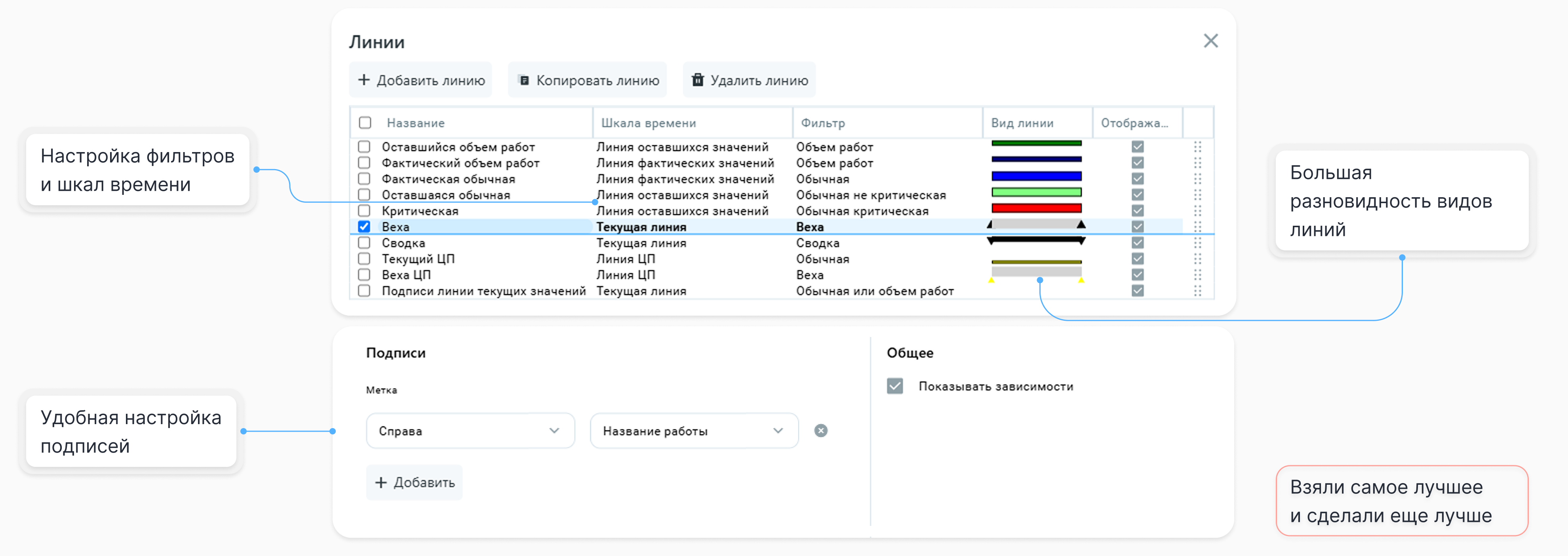Toggle display checkbox for Фактическая обычная

pyautogui.click(x=1137, y=179)
